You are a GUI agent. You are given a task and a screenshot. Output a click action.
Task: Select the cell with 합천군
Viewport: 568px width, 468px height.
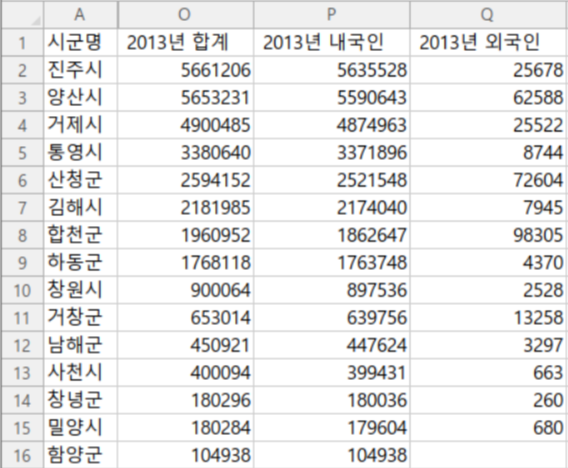pos(80,235)
